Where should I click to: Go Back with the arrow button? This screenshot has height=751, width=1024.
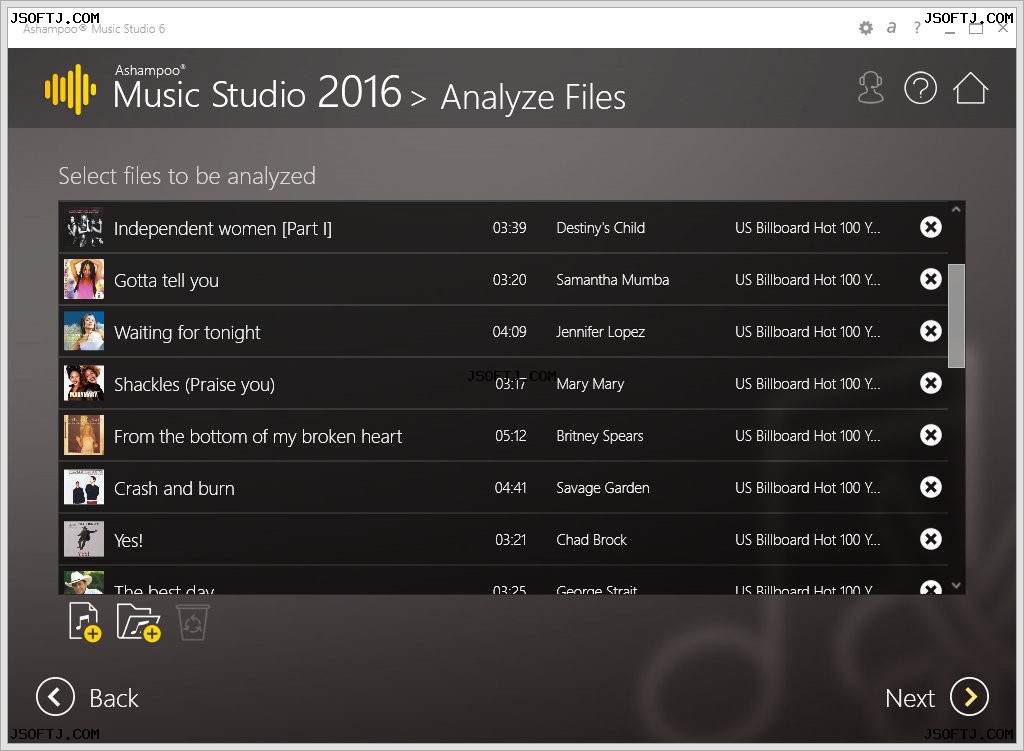pos(56,697)
